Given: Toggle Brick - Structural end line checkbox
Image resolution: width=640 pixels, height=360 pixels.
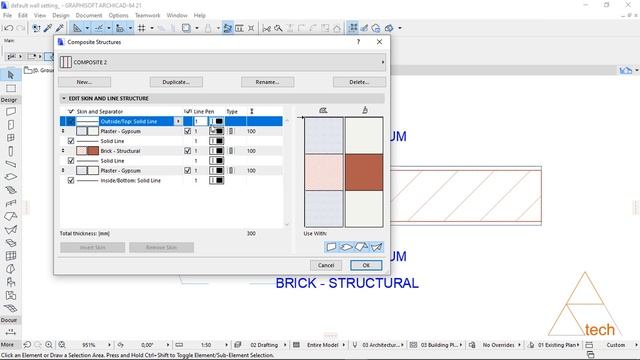Looking at the screenshot, I should (x=187, y=151).
